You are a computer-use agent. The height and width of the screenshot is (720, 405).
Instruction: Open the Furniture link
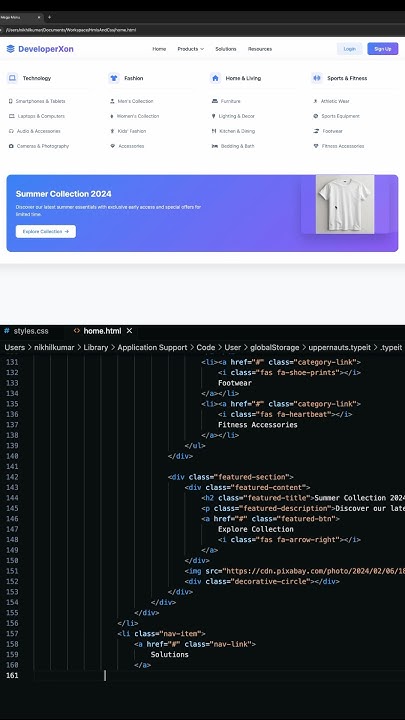231,101
